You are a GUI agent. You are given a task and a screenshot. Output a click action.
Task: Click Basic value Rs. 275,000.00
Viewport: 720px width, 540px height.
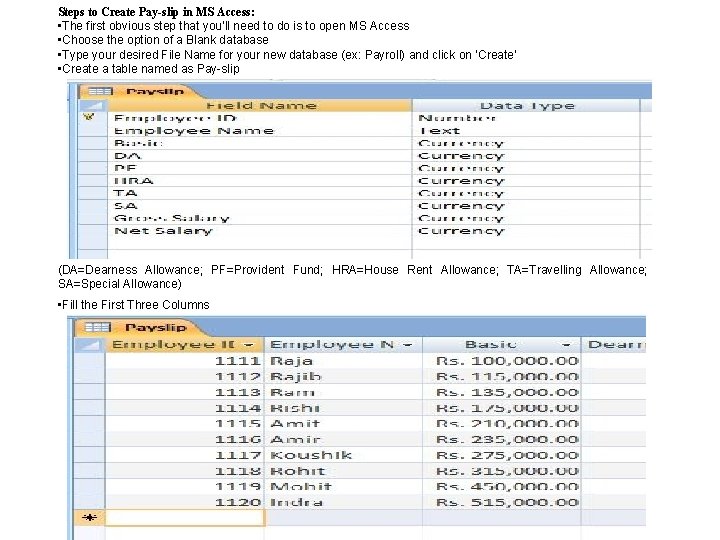coord(501,455)
